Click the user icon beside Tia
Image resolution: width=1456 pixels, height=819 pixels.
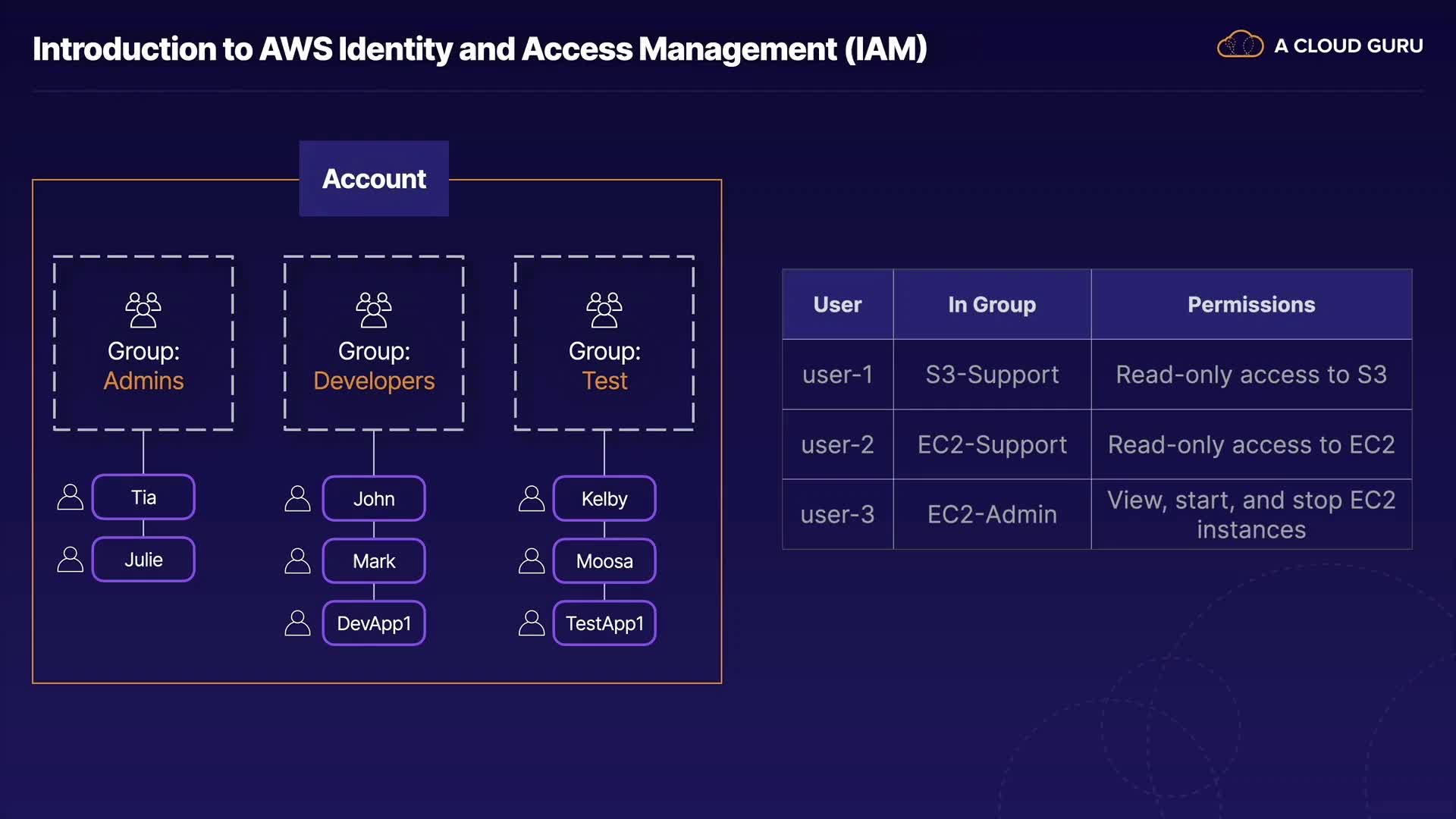pos(71,497)
